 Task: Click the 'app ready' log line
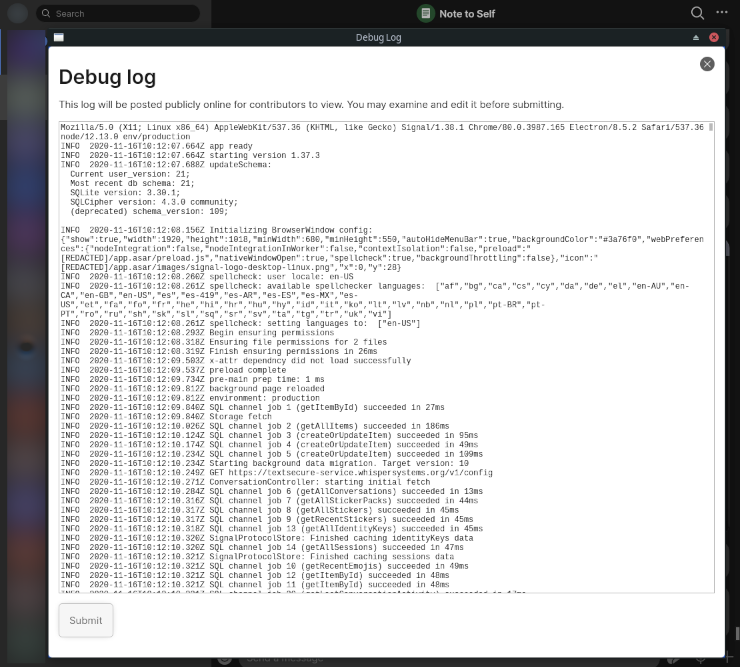[156, 146]
